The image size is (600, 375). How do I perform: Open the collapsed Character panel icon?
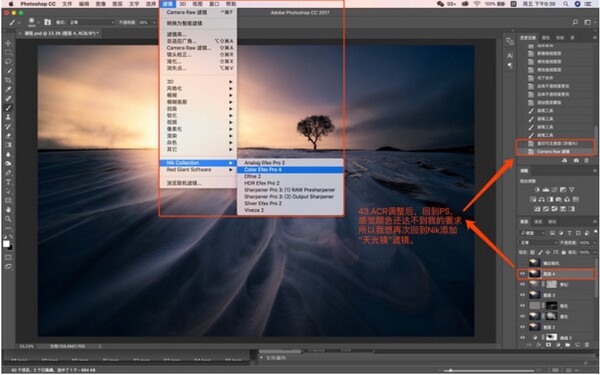(x=510, y=56)
